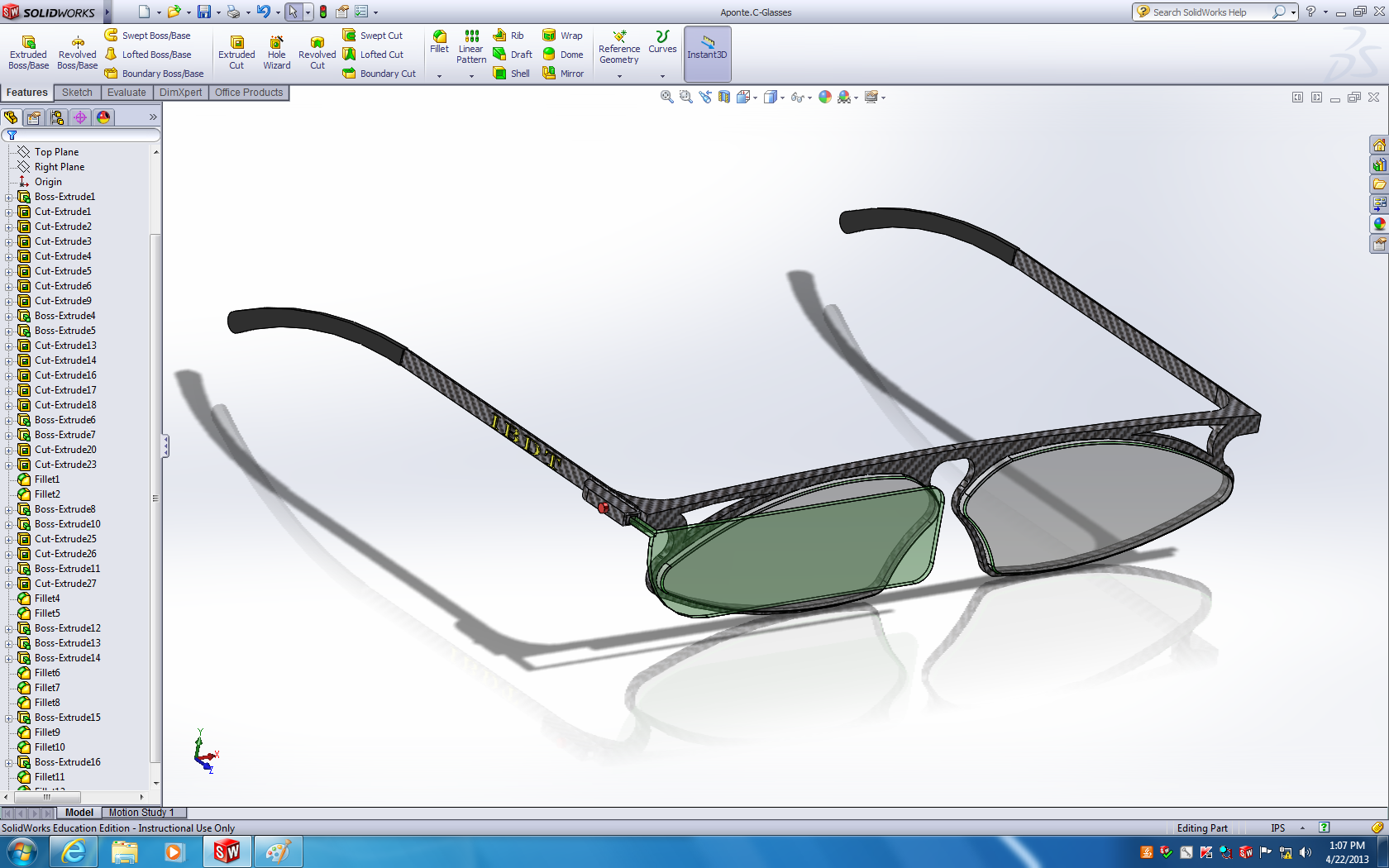Expand the Cut-Extrude1 feature node
1389x868 pixels.
click(9, 212)
